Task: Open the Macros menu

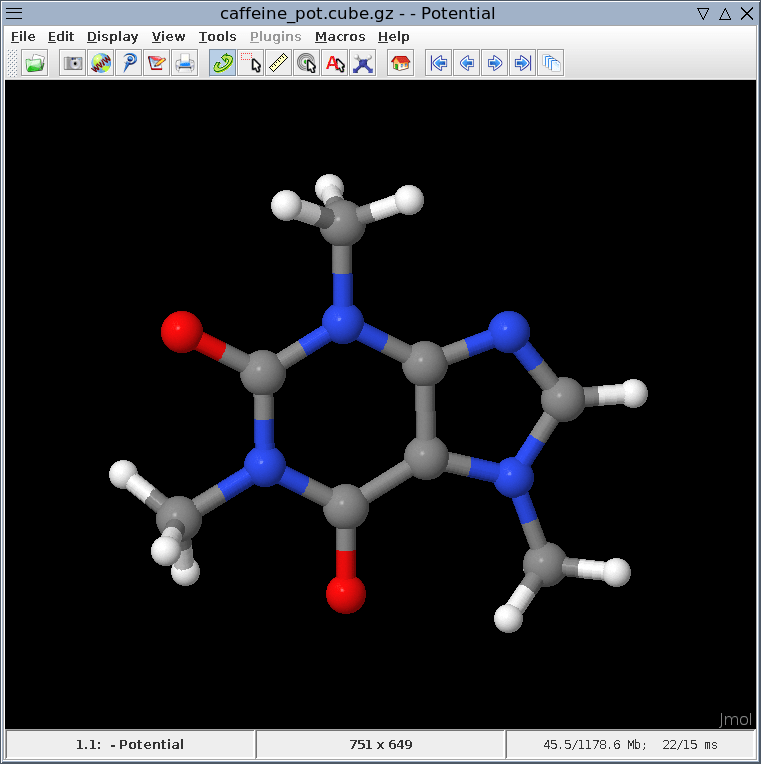Action: (x=340, y=37)
